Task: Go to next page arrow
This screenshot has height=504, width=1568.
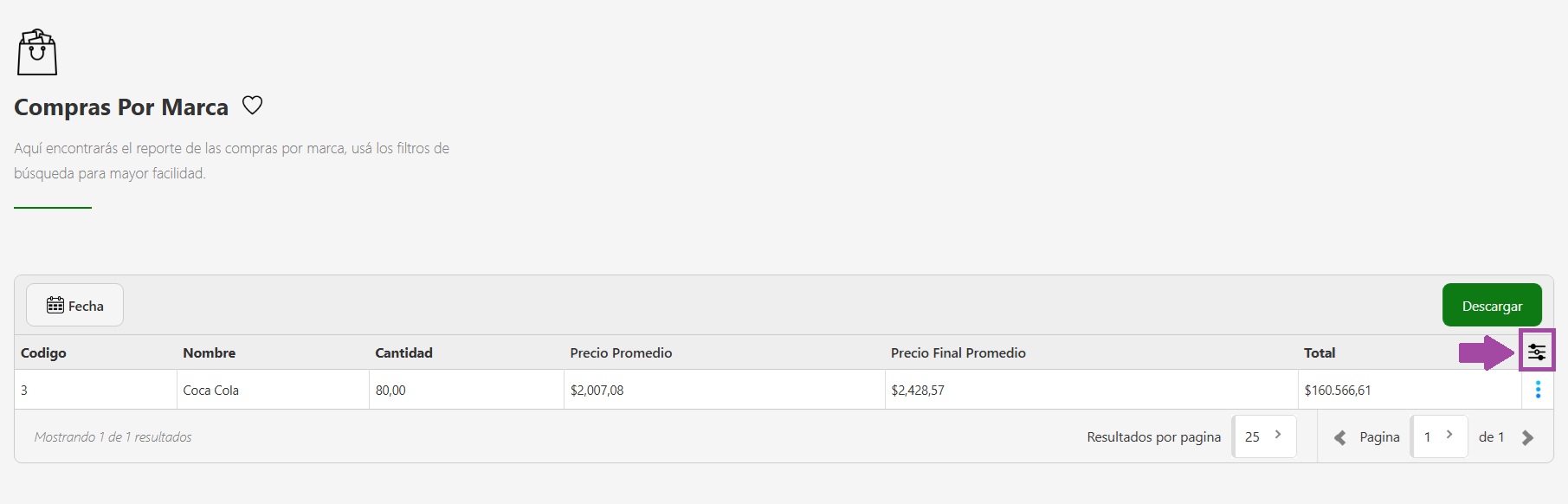Action: click(x=1527, y=437)
